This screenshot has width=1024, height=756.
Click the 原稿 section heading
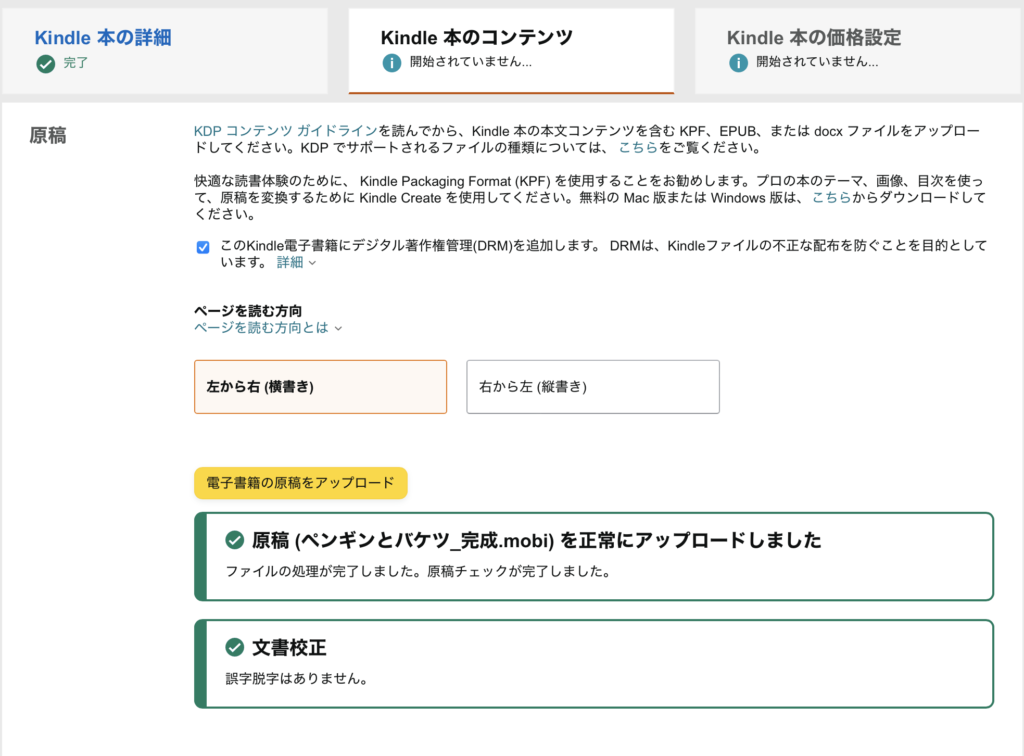coord(48,136)
